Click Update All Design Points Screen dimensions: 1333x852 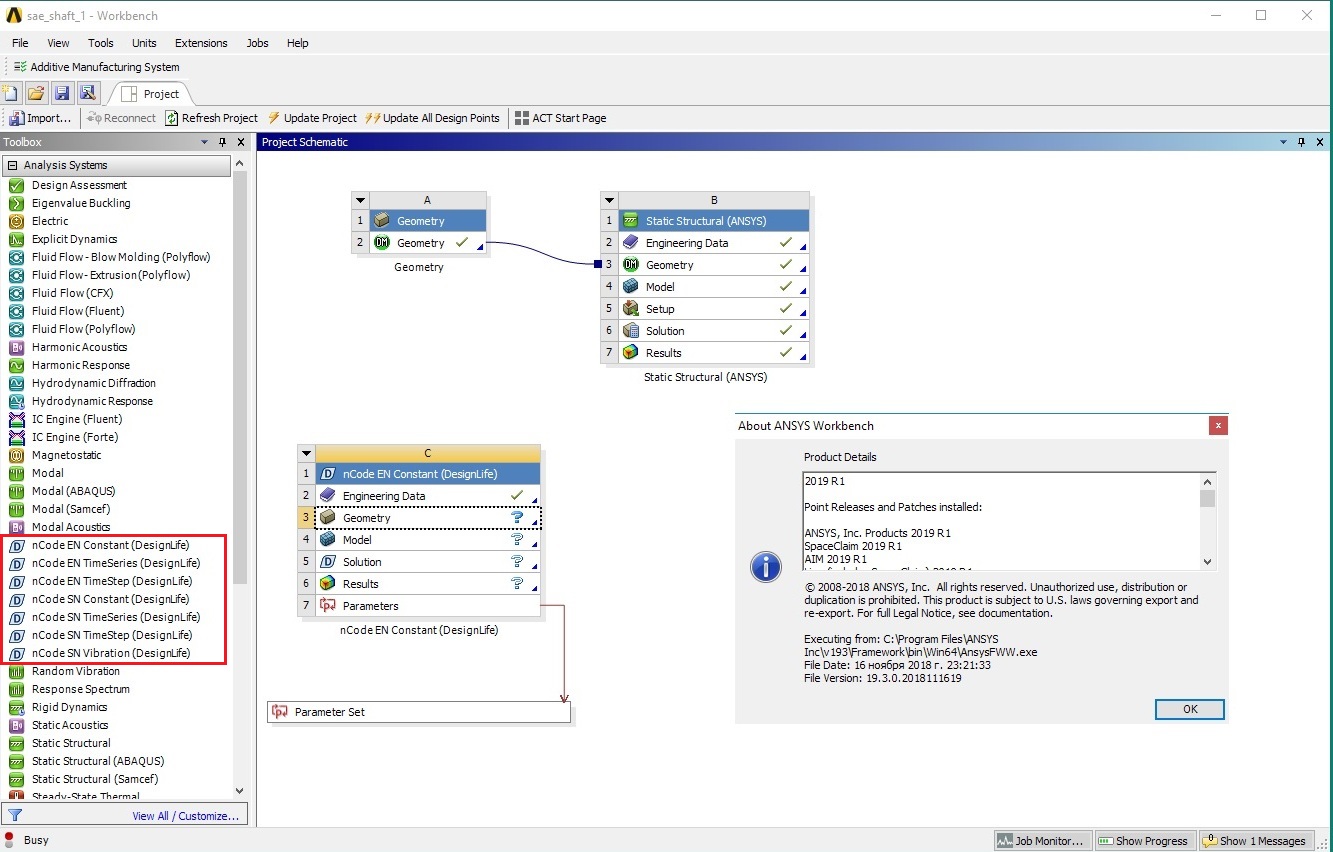[432, 118]
